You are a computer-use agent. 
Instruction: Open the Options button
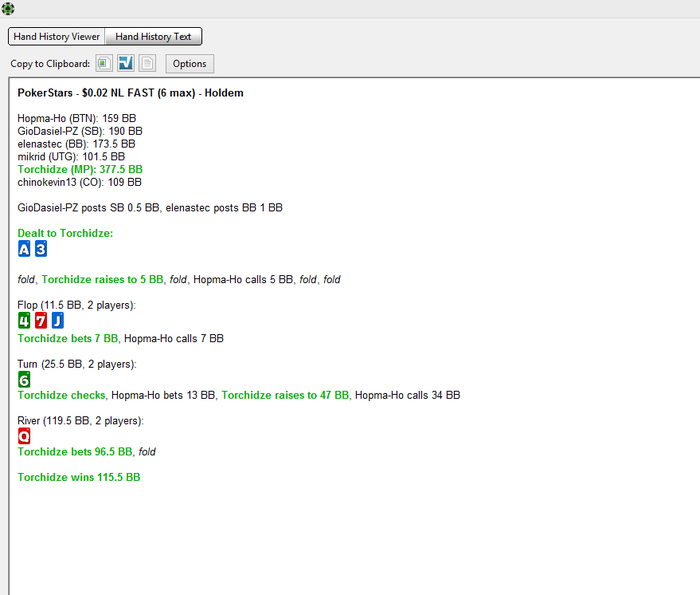(x=190, y=64)
